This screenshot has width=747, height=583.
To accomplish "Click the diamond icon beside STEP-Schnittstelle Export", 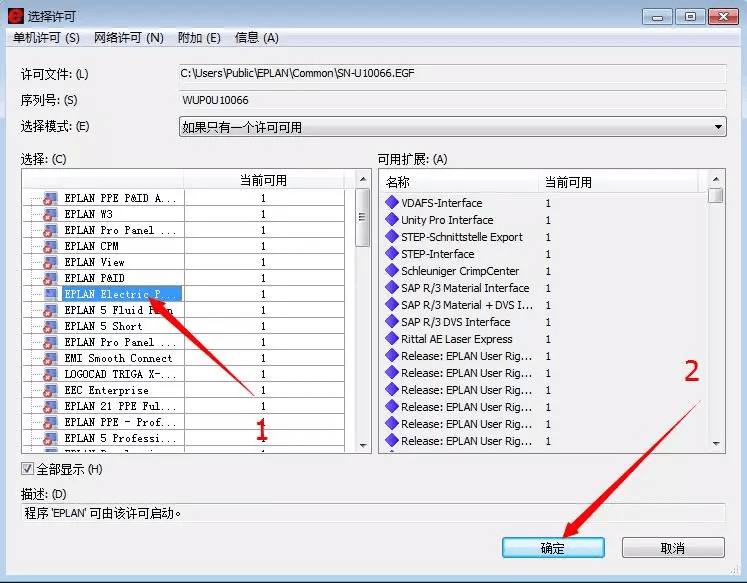I will coord(392,236).
